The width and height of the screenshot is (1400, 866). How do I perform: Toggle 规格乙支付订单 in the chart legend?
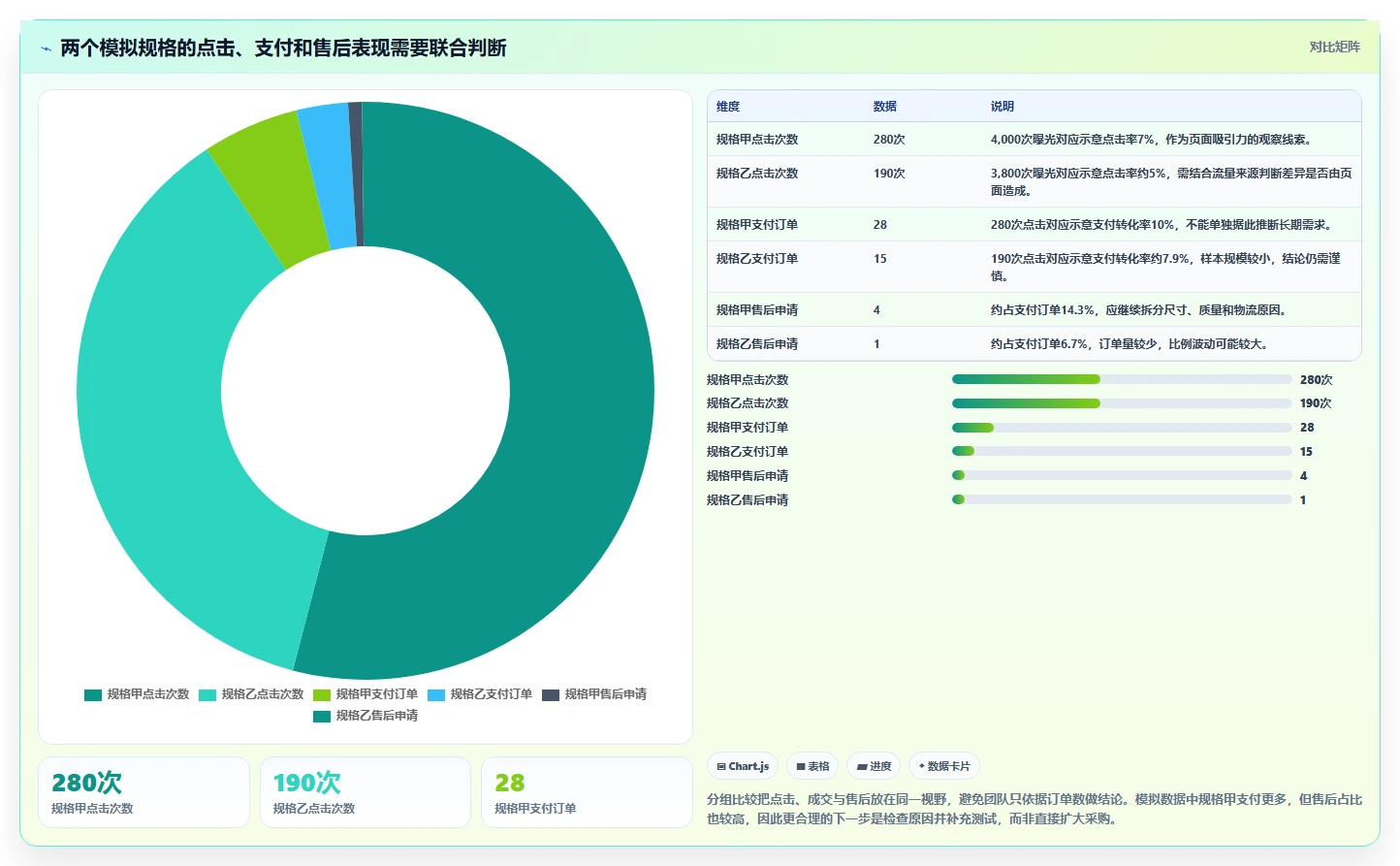pyautogui.click(x=480, y=694)
